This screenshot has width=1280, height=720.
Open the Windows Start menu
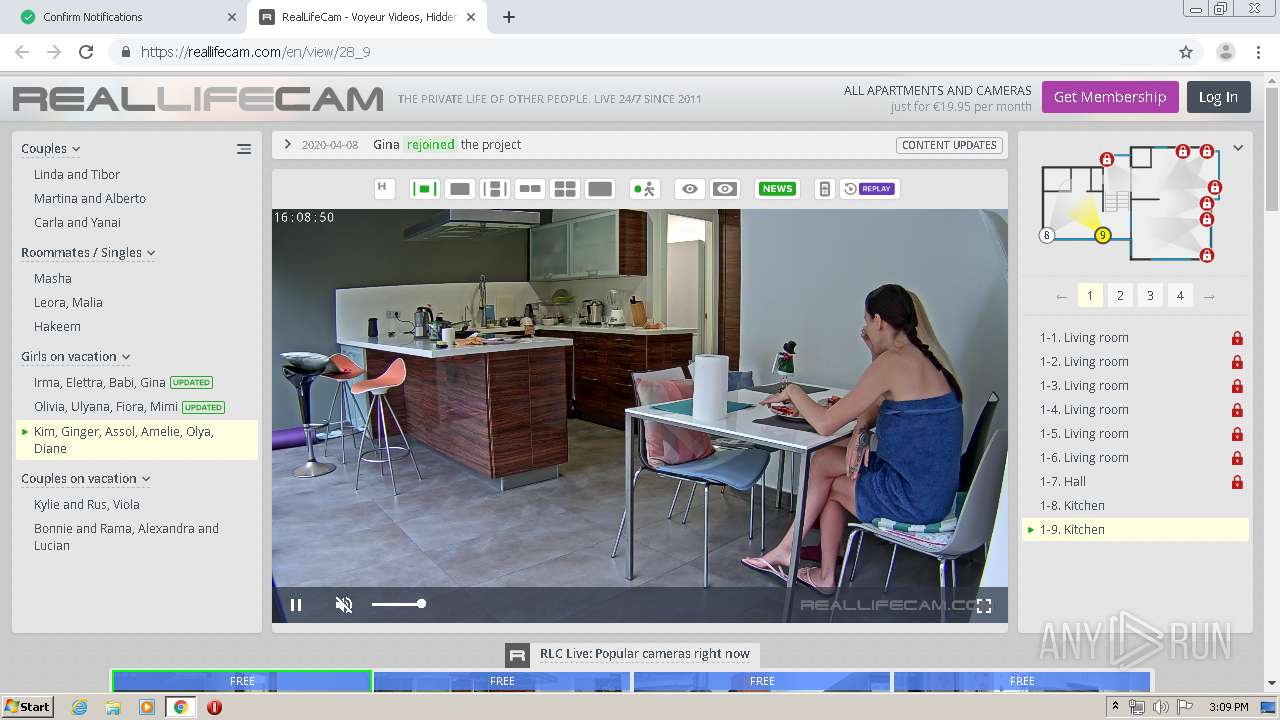27,707
